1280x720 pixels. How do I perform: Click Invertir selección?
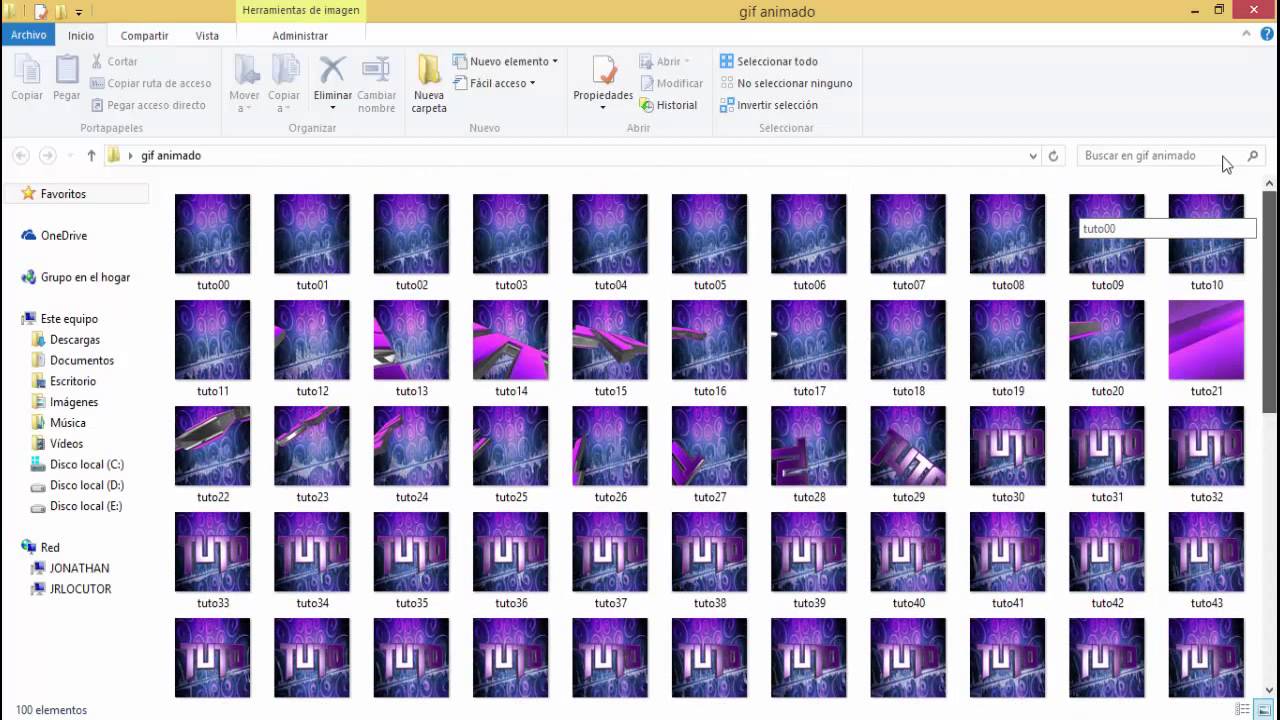click(769, 105)
